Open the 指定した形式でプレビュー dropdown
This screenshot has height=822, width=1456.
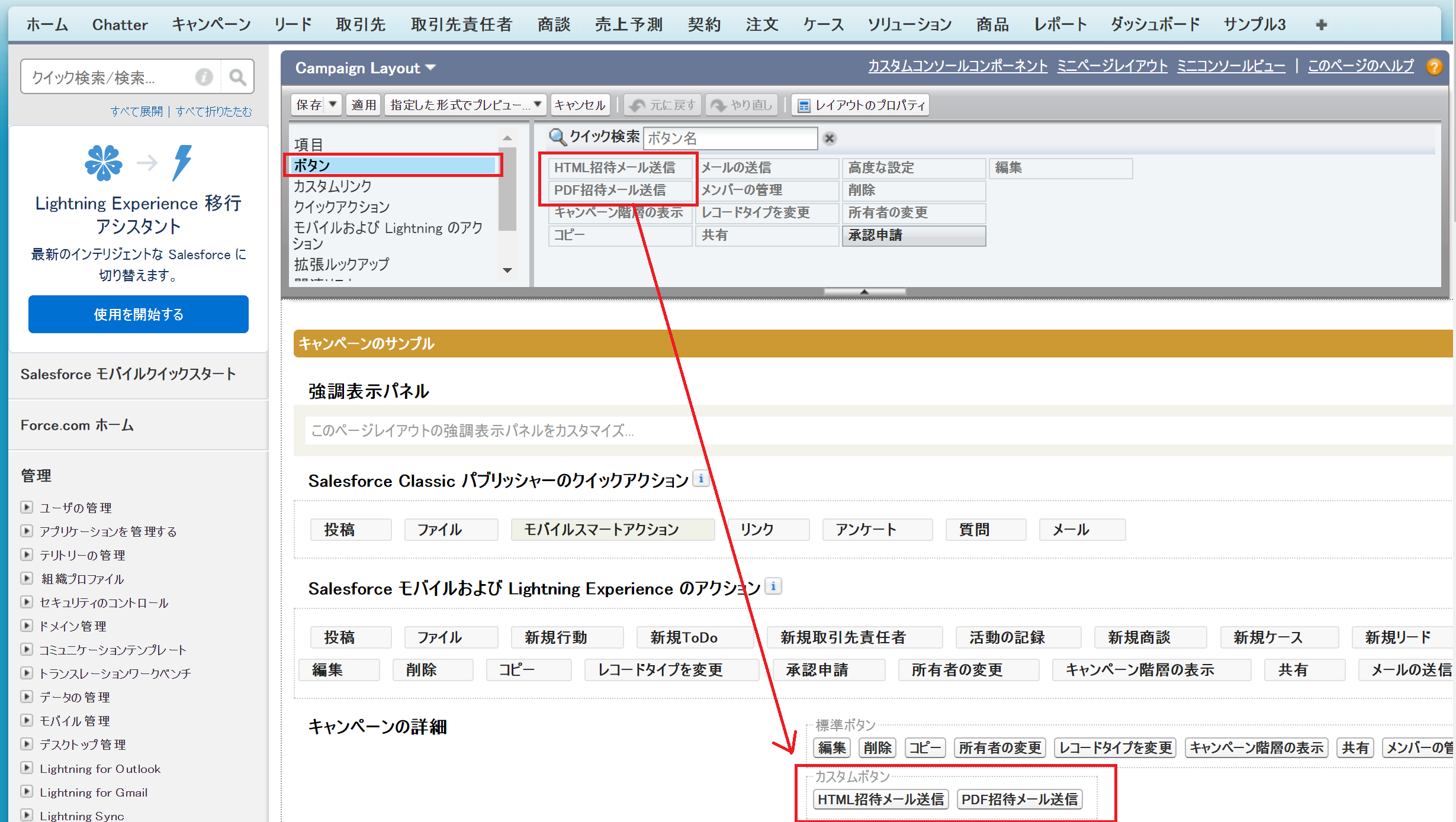tap(538, 105)
